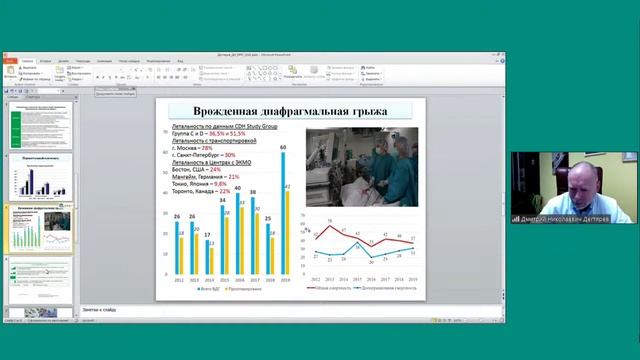This screenshot has height=360, width=640.
Task: Click the Заметки к слайду notes field
Action: coord(291,310)
